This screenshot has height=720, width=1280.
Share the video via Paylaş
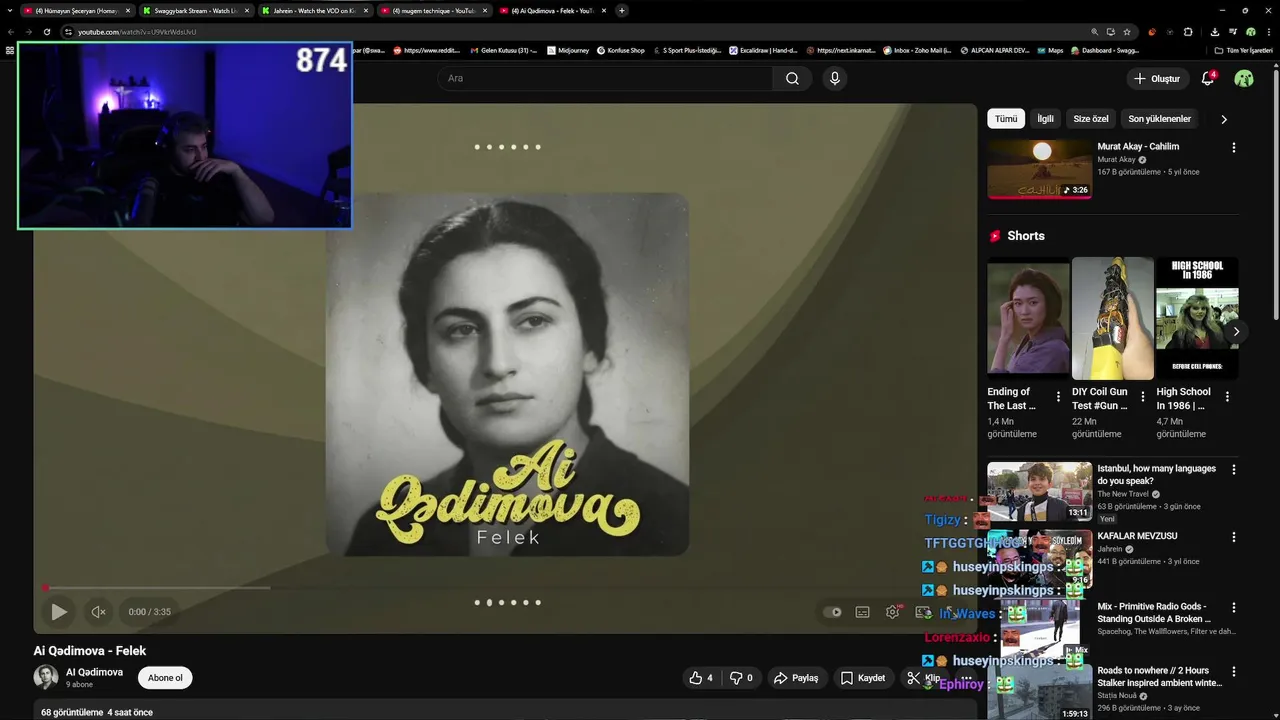click(796, 678)
